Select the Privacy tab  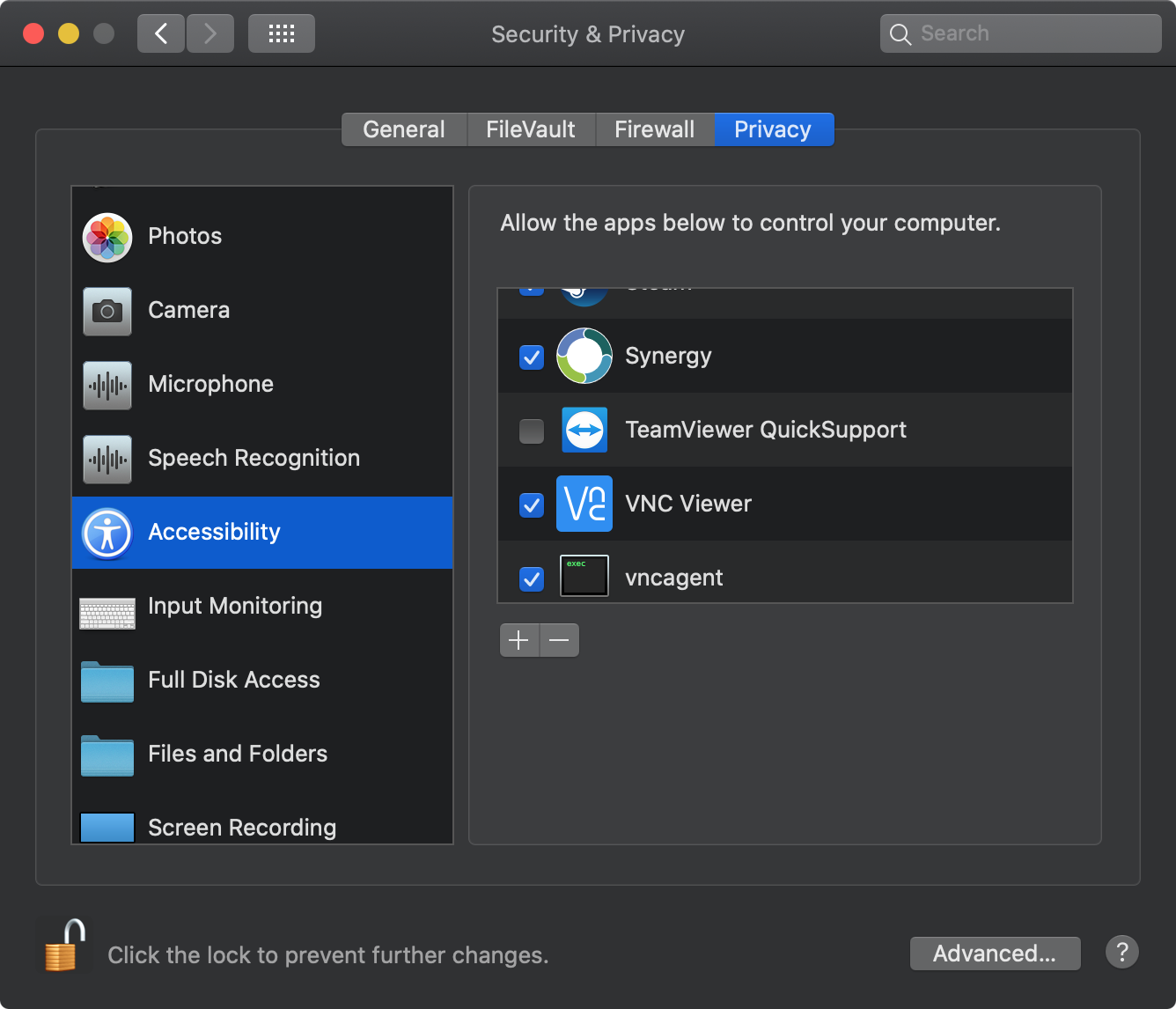coord(773,129)
